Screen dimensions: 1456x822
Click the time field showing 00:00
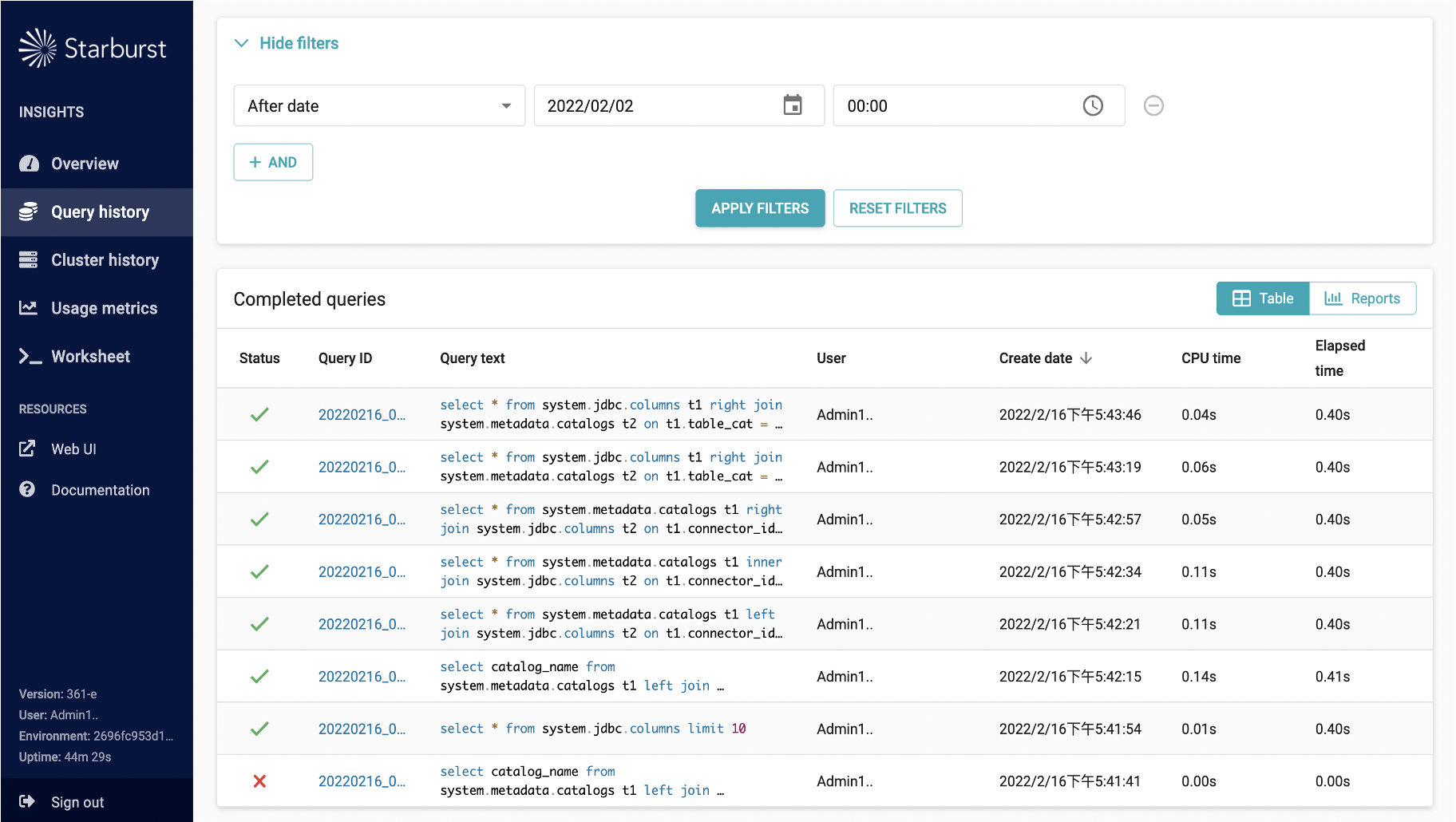pyautogui.click(x=979, y=105)
